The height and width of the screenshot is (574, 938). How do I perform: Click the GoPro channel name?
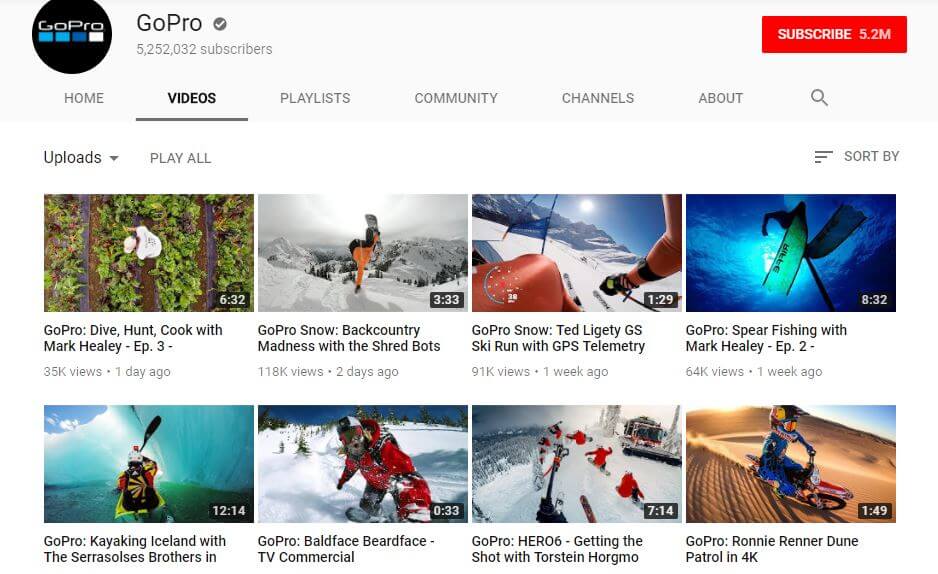click(x=169, y=23)
